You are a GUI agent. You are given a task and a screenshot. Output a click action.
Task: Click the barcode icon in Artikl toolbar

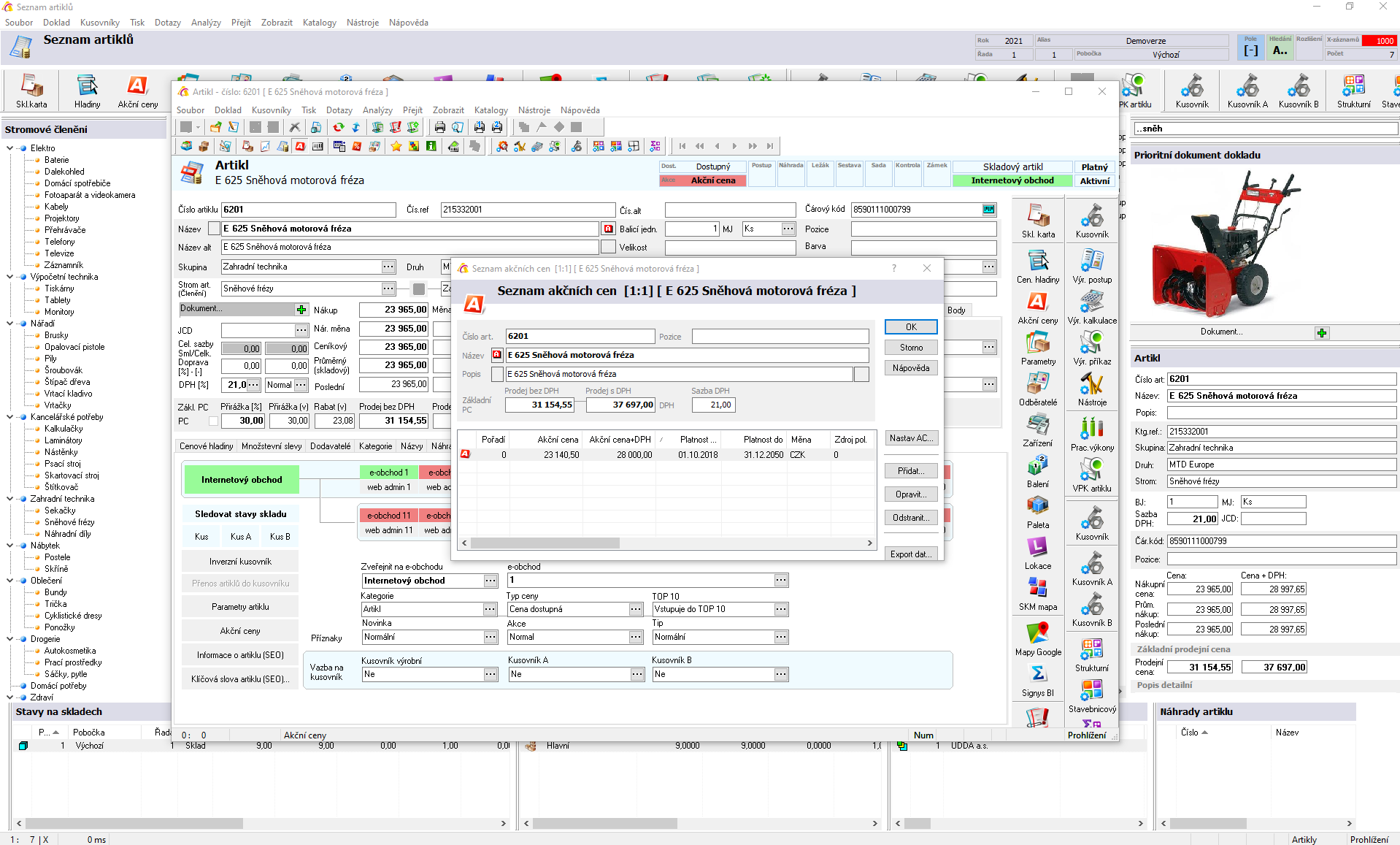point(318,147)
